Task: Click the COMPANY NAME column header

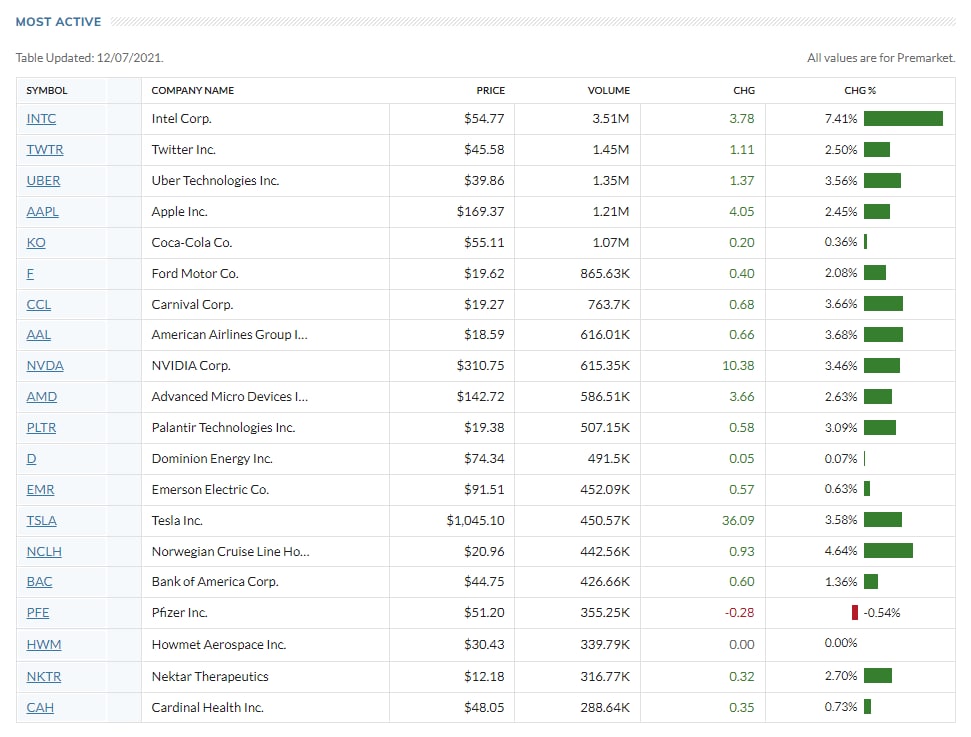Action: pyautogui.click(x=193, y=91)
